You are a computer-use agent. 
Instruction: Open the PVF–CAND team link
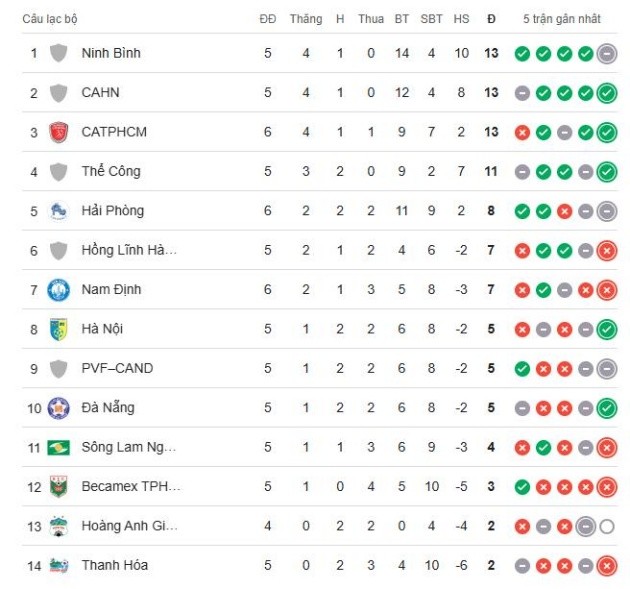117,369
